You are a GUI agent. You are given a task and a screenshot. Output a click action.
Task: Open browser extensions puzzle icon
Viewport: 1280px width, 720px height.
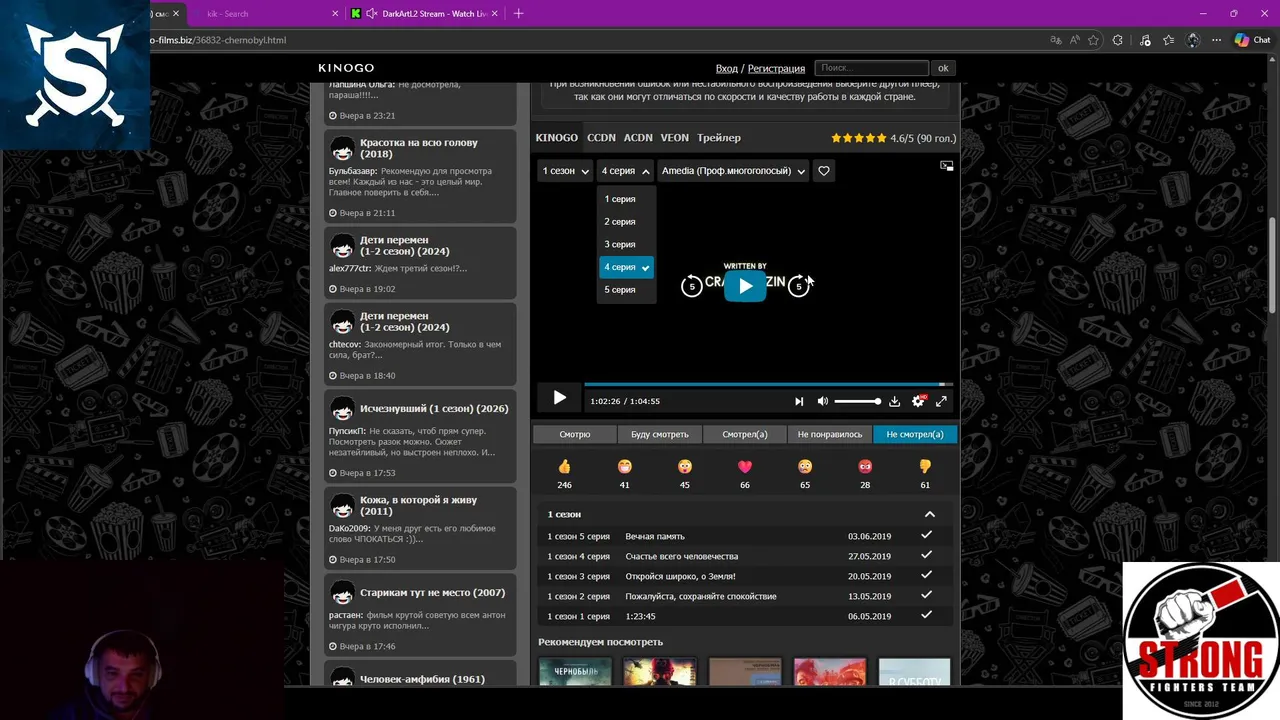pyautogui.click(x=1118, y=40)
